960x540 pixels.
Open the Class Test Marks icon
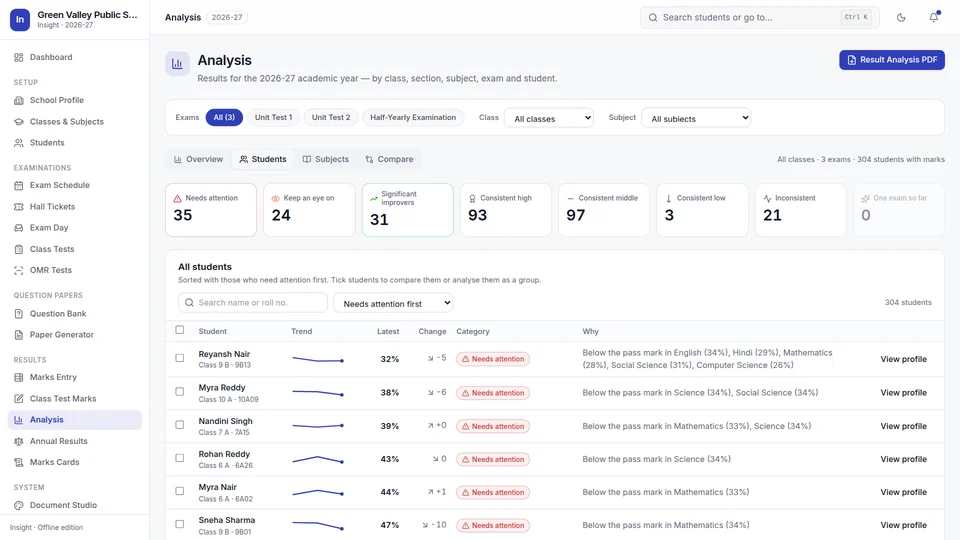coord(18,399)
